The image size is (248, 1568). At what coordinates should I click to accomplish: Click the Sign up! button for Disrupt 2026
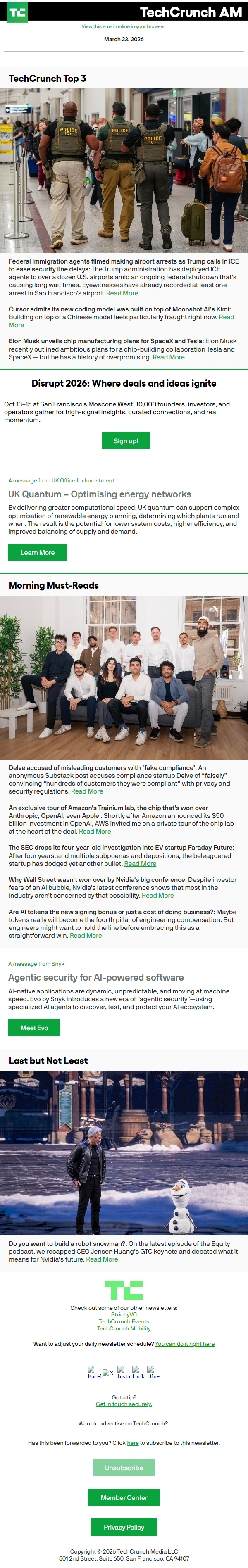[x=126, y=441]
